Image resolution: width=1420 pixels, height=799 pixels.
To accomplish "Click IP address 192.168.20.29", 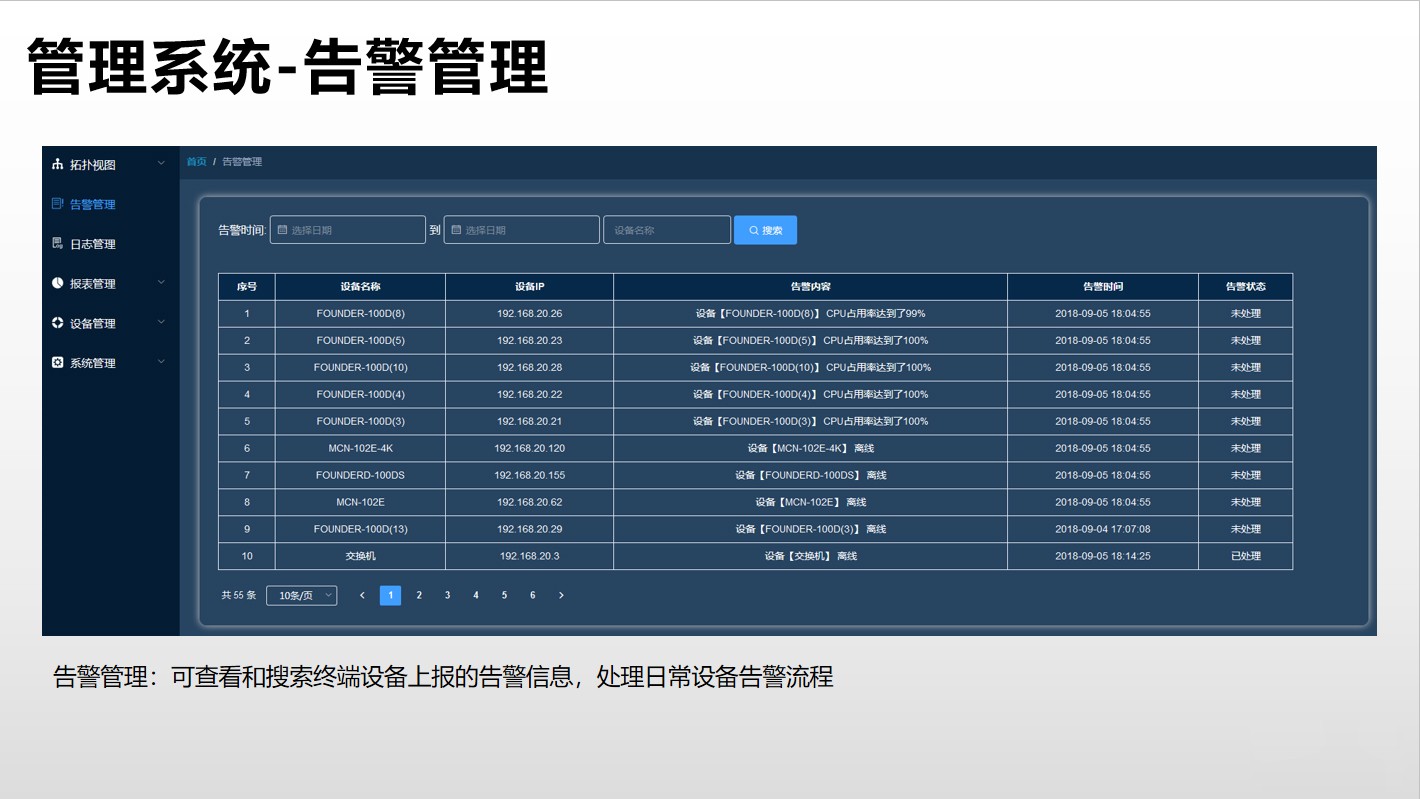I will tap(529, 530).
